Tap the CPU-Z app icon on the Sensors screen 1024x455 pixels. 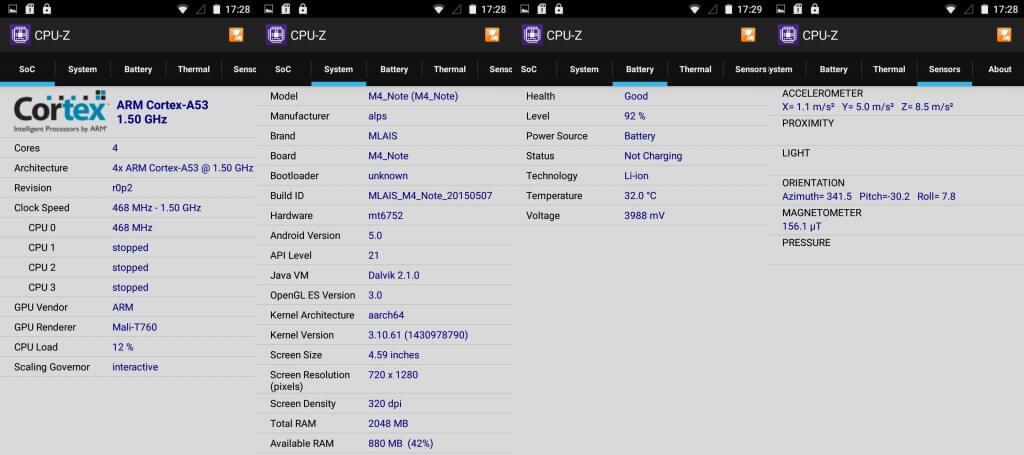pos(788,35)
